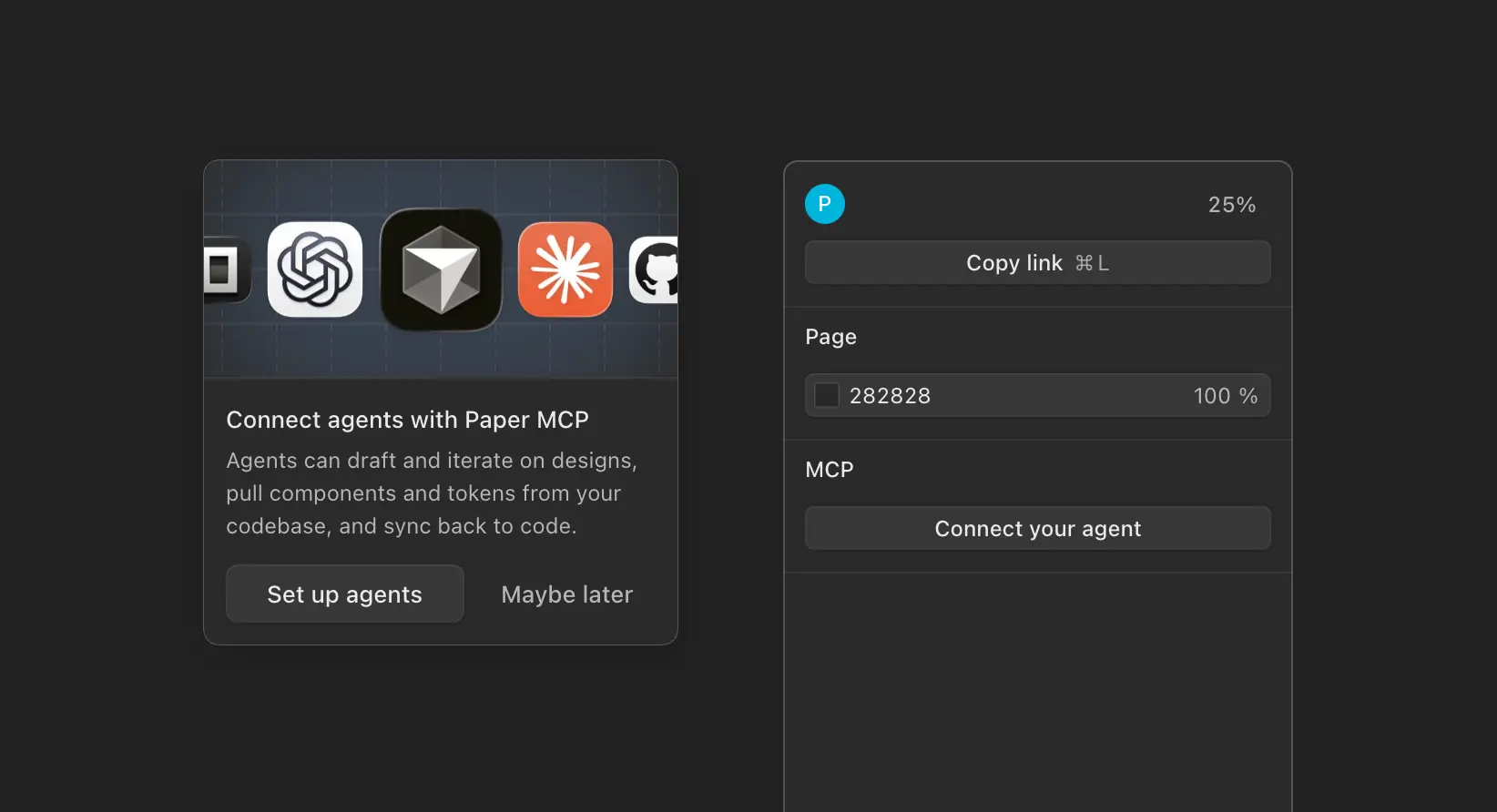Click the ChatGPT app icon
1497x812 pixels.
[x=315, y=269]
